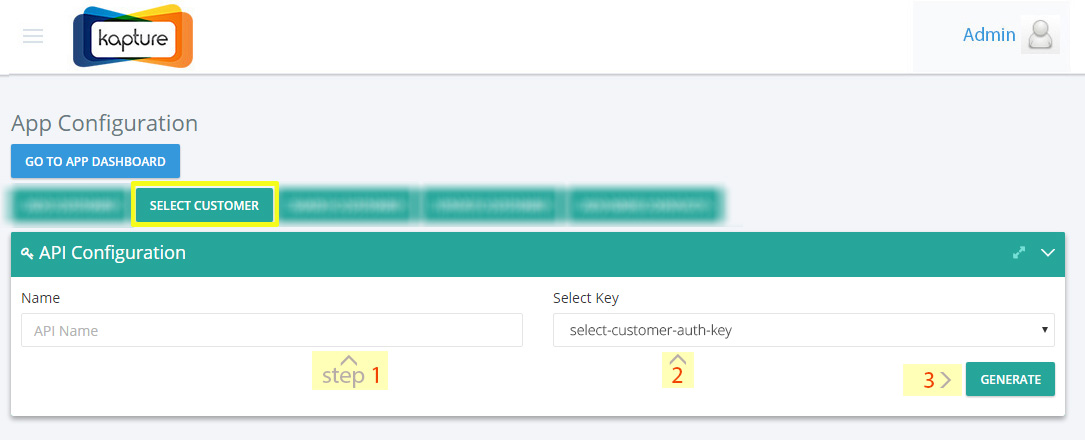Focus the API Name input field
The image size is (1085, 440).
[272, 330]
